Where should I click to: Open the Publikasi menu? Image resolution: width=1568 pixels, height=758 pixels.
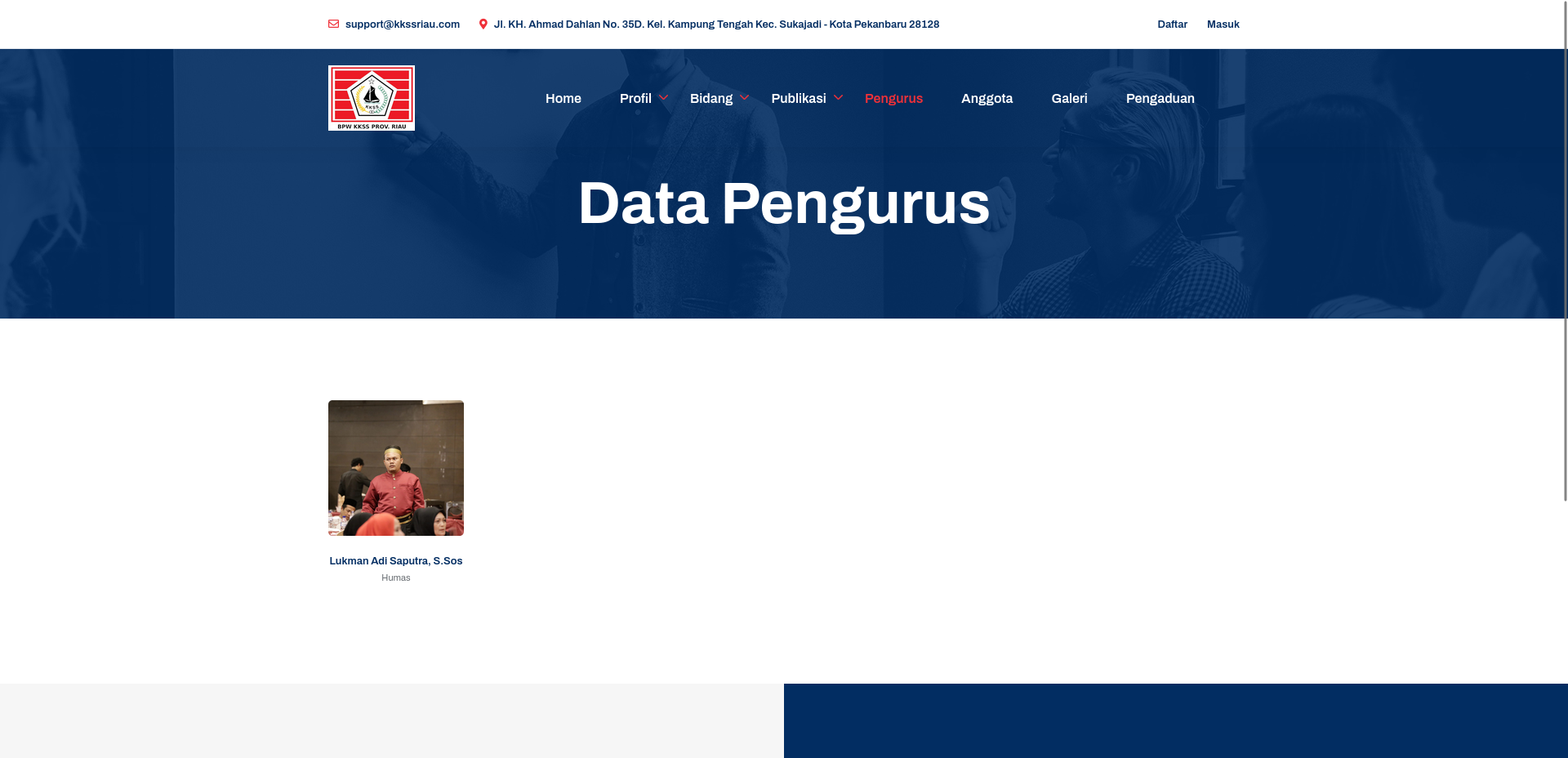(x=799, y=98)
